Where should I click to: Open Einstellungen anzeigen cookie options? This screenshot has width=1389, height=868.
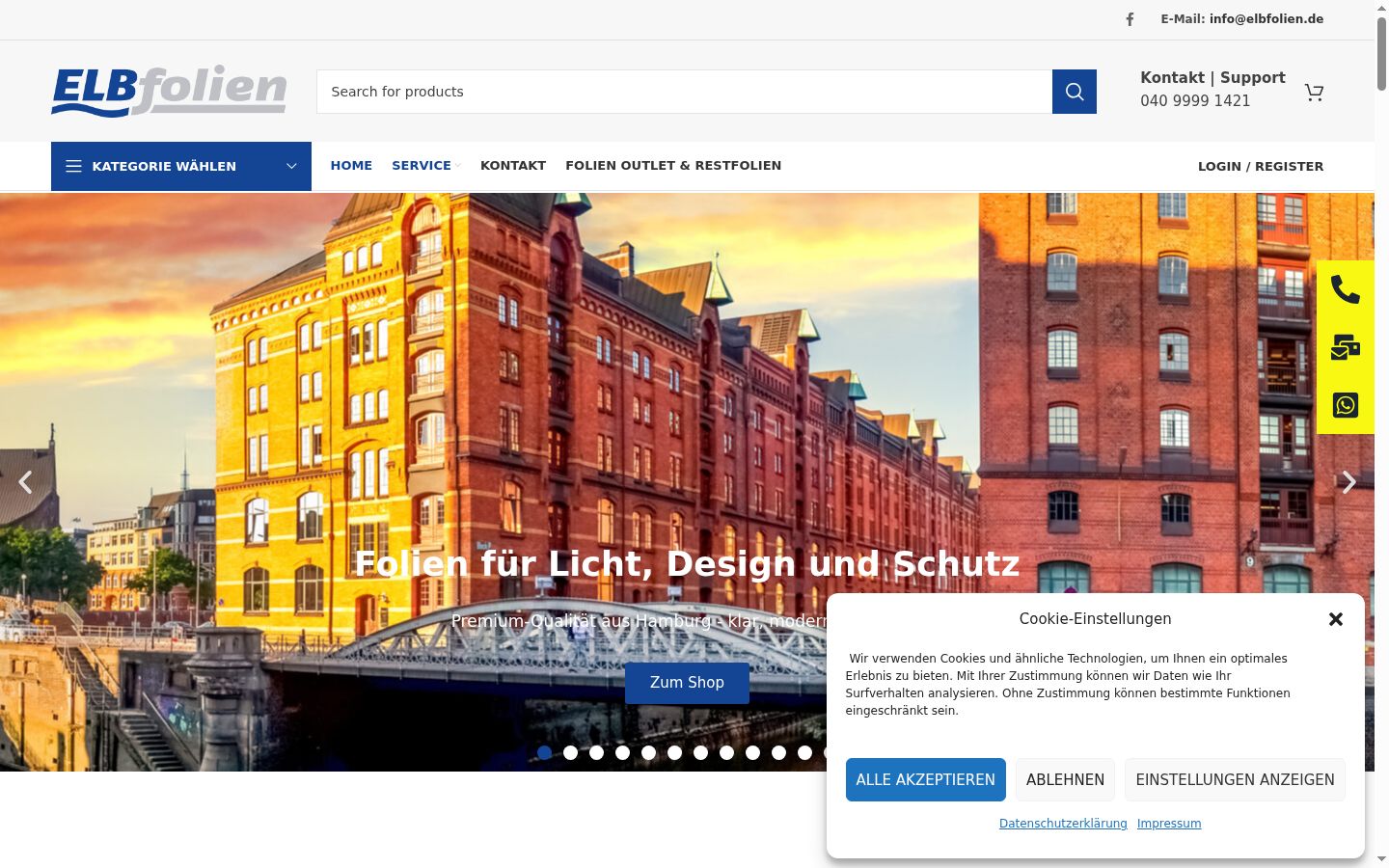(x=1235, y=779)
